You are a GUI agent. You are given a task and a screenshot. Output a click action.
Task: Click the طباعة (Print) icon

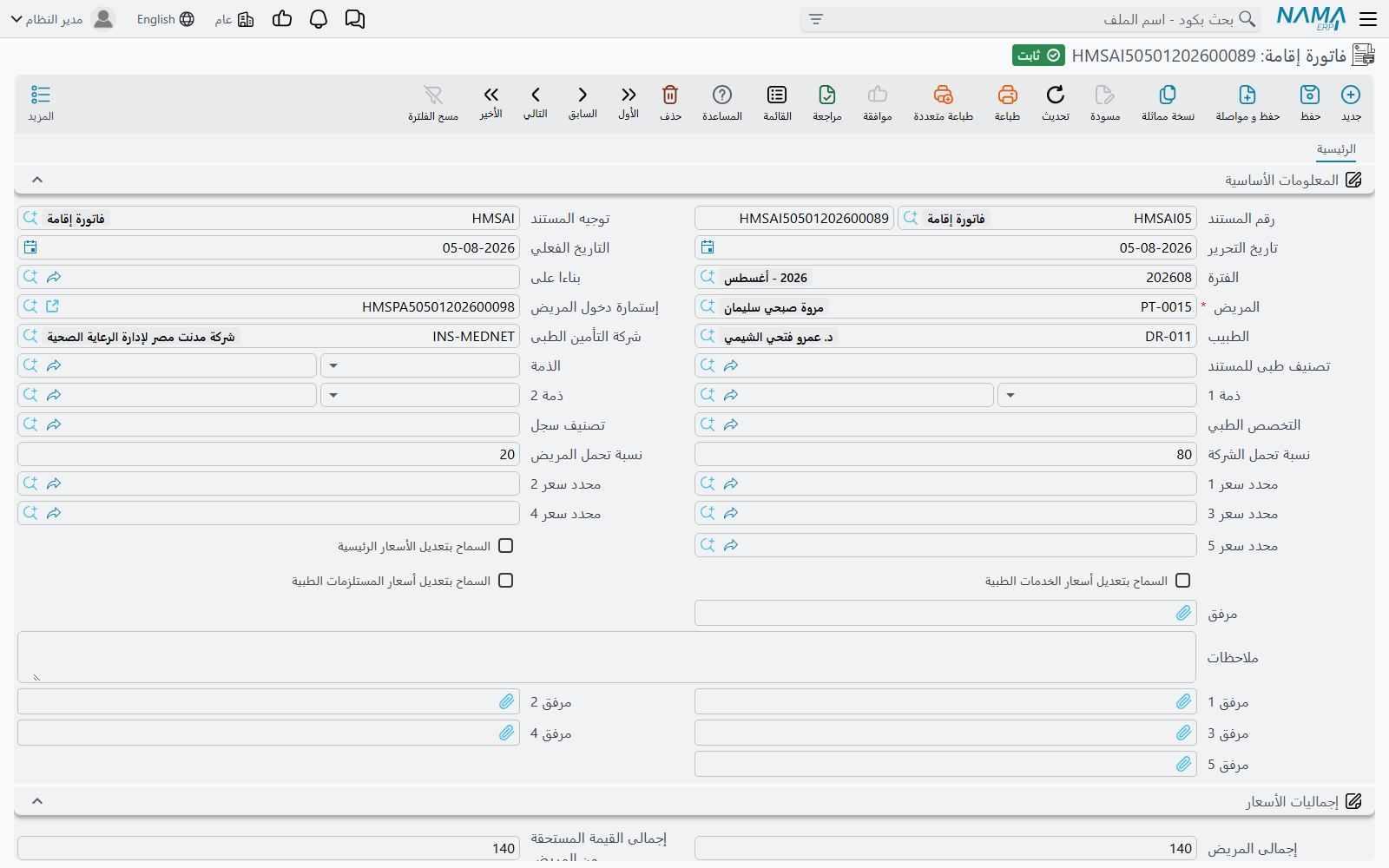coord(1007,95)
